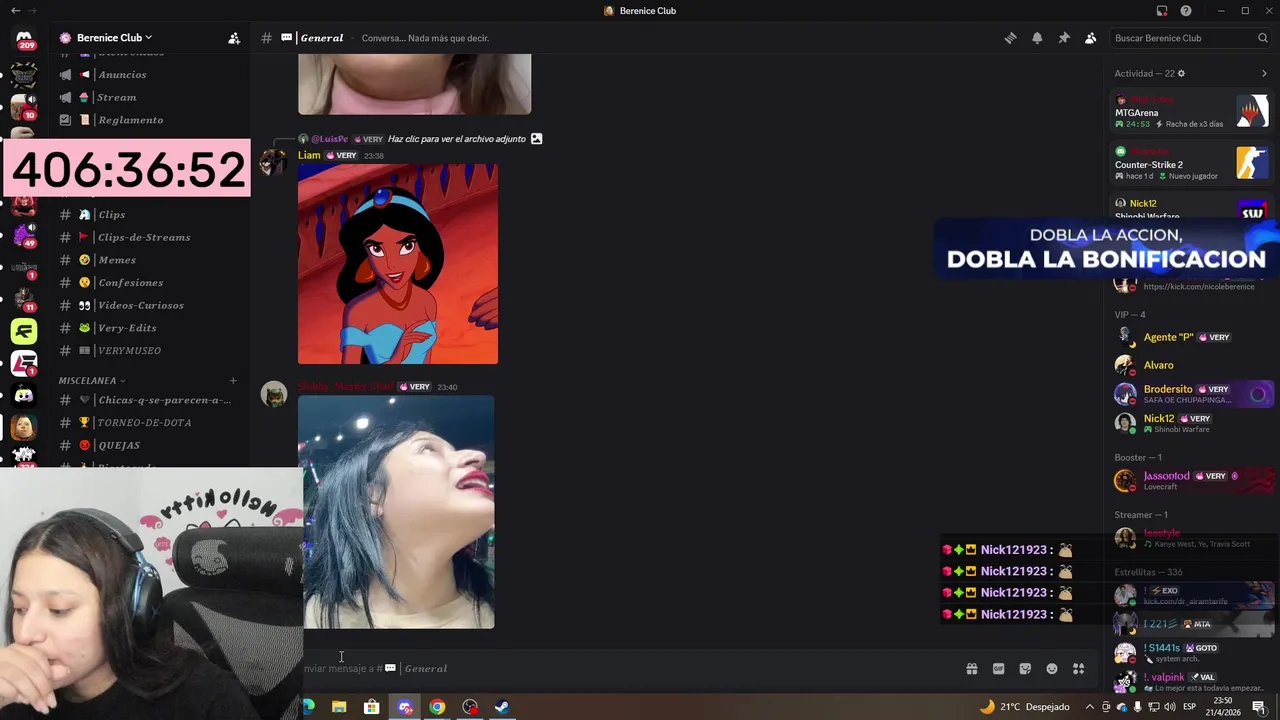Image resolution: width=1280 pixels, height=720 pixels.
Task: Show pinned messages with the pin icon
Action: point(1064,38)
